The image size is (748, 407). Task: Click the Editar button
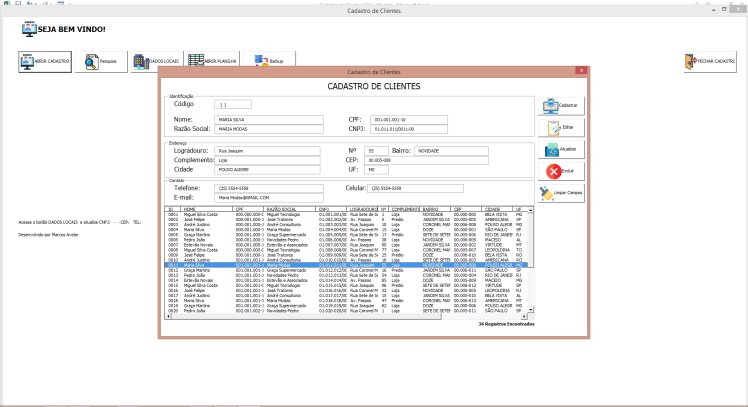(x=561, y=127)
